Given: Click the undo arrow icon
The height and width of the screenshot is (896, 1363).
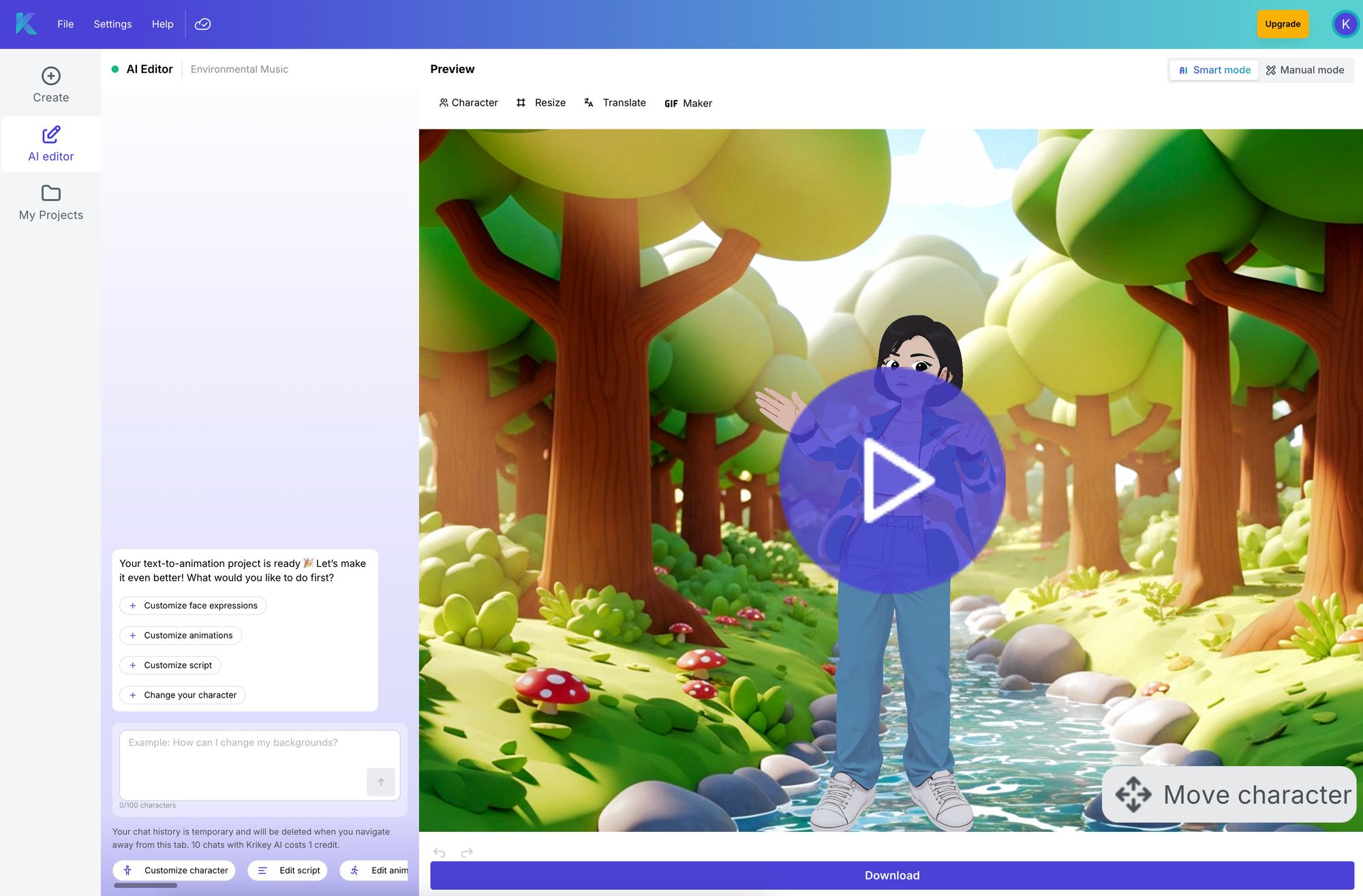Looking at the screenshot, I should [440, 852].
